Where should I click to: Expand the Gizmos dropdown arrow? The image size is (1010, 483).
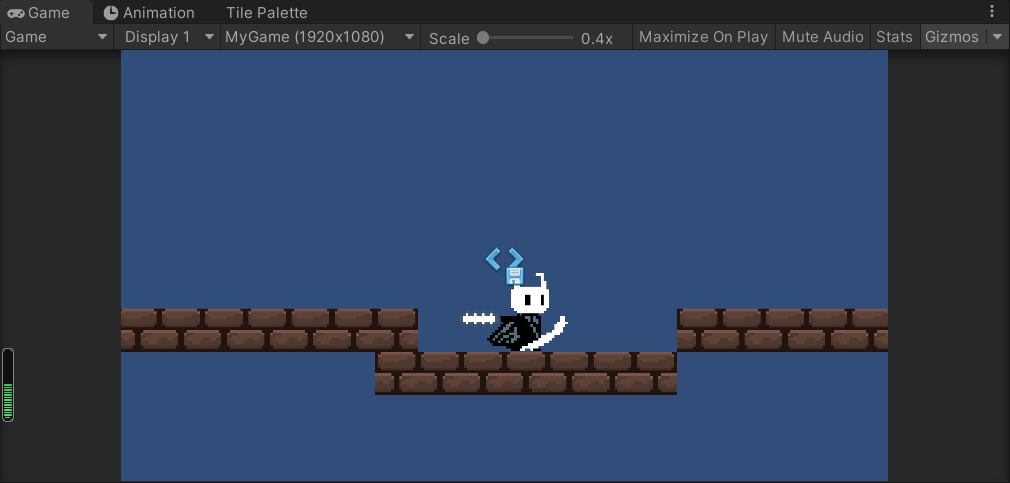[997, 37]
